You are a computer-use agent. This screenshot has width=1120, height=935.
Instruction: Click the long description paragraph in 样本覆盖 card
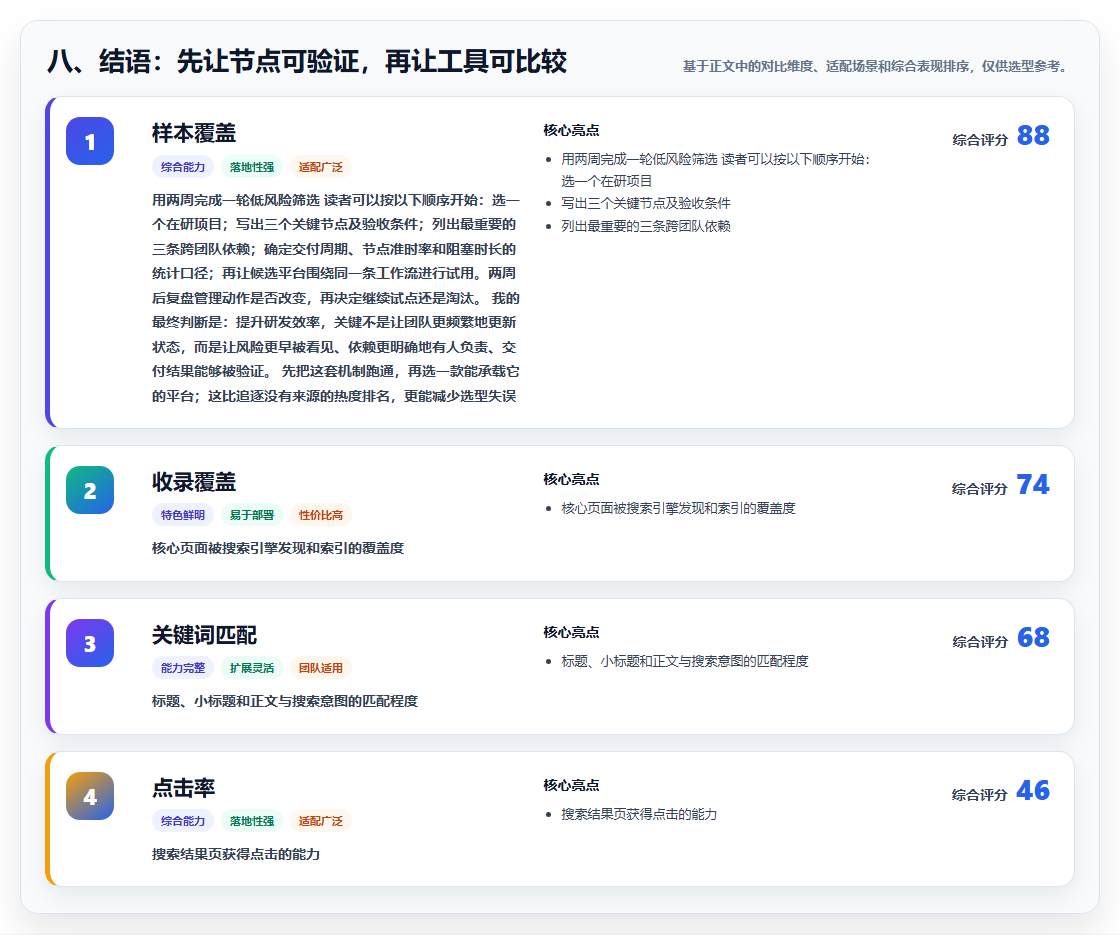[336, 298]
